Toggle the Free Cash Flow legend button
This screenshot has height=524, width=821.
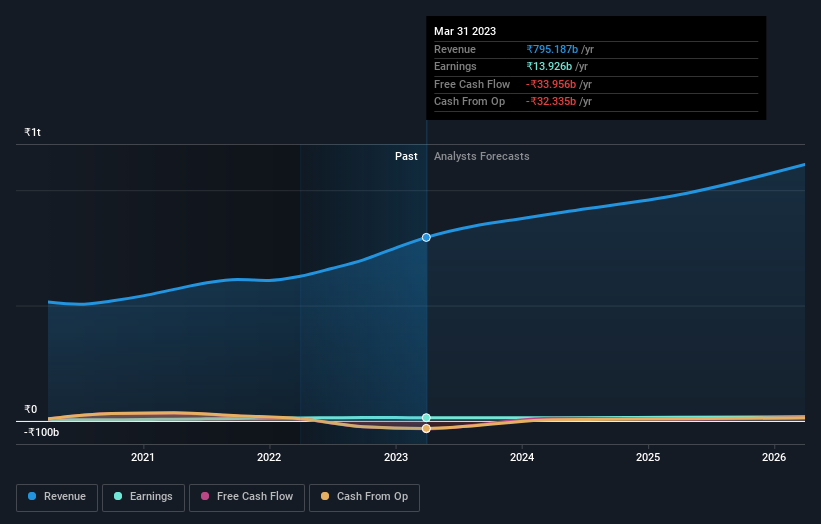point(247,497)
